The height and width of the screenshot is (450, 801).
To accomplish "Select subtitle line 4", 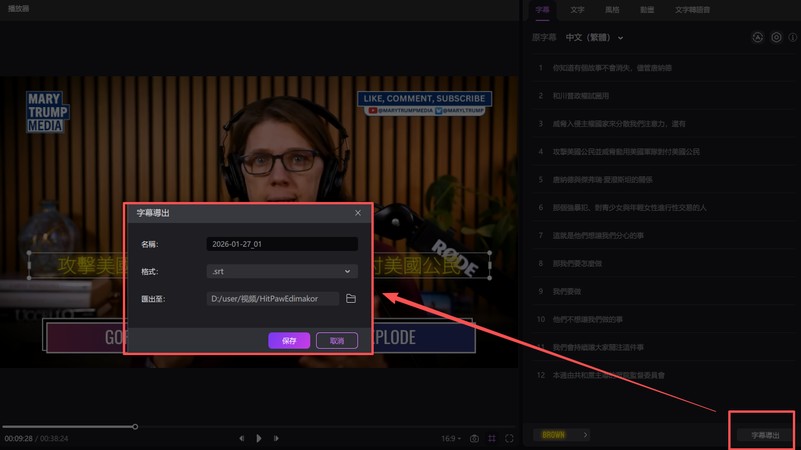I will (x=663, y=152).
